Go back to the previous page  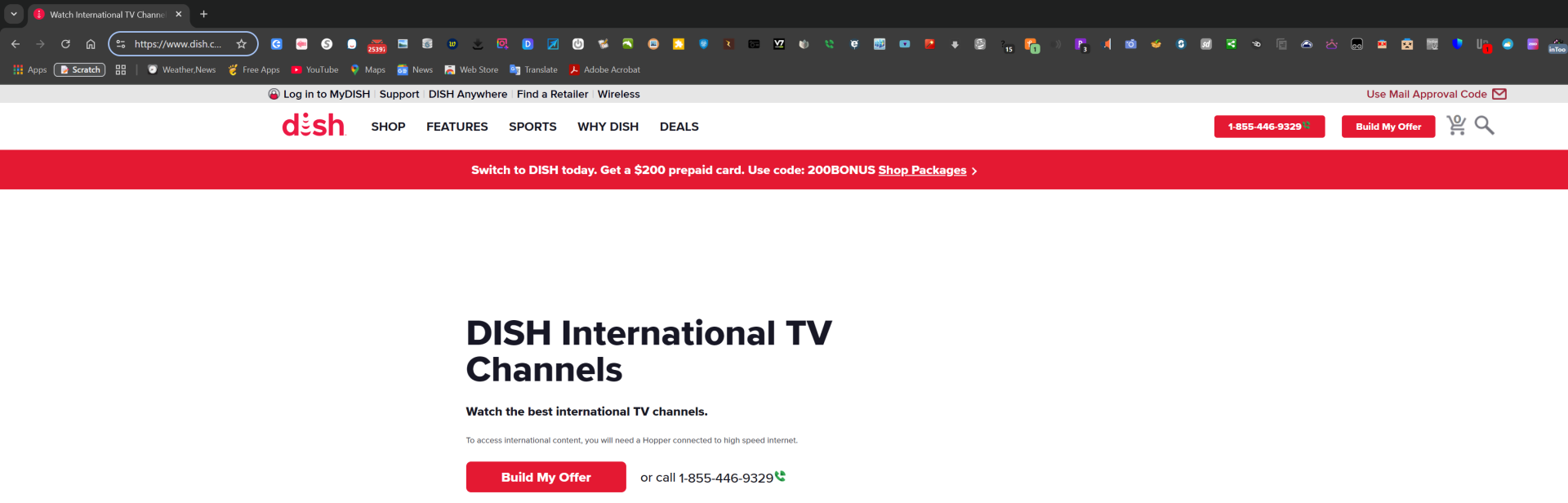point(16,44)
